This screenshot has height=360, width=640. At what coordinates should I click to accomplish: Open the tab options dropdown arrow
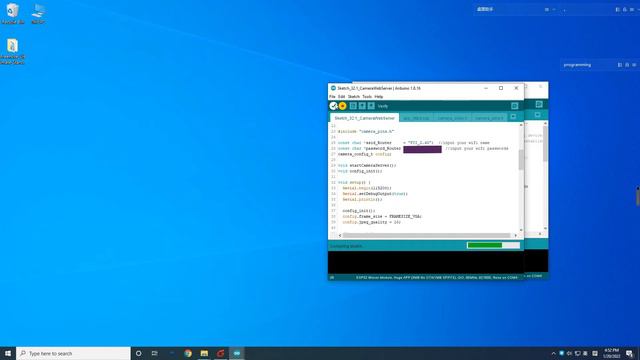(x=513, y=117)
